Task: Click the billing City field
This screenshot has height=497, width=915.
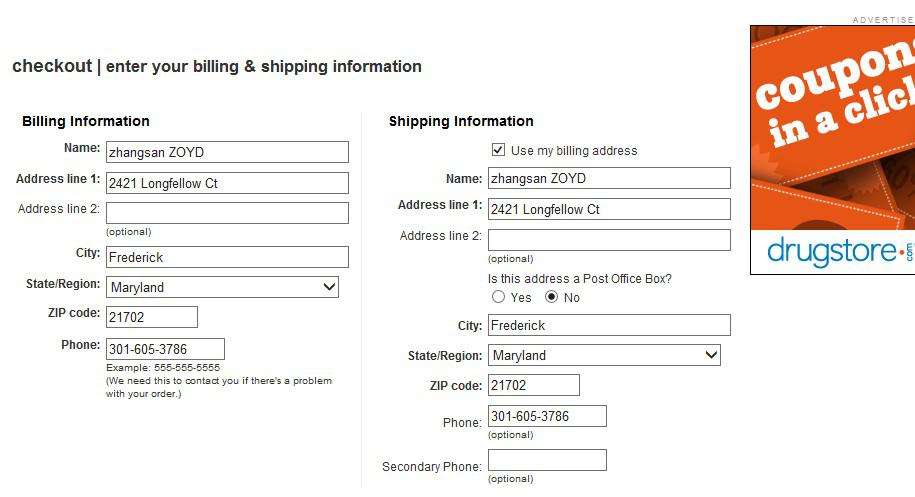Action: [227, 257]
